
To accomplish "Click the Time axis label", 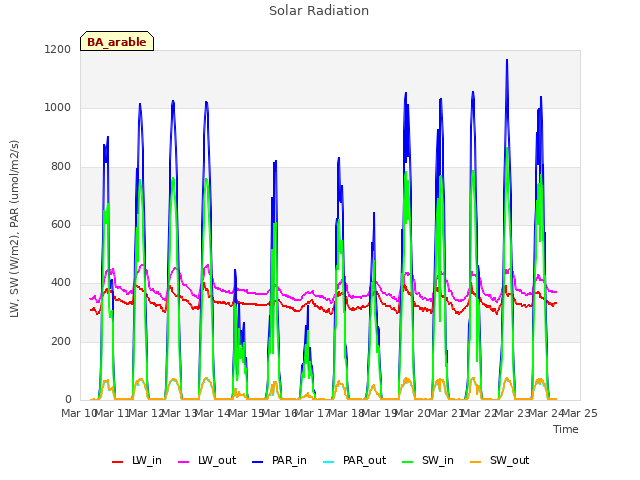I will 566,429.
